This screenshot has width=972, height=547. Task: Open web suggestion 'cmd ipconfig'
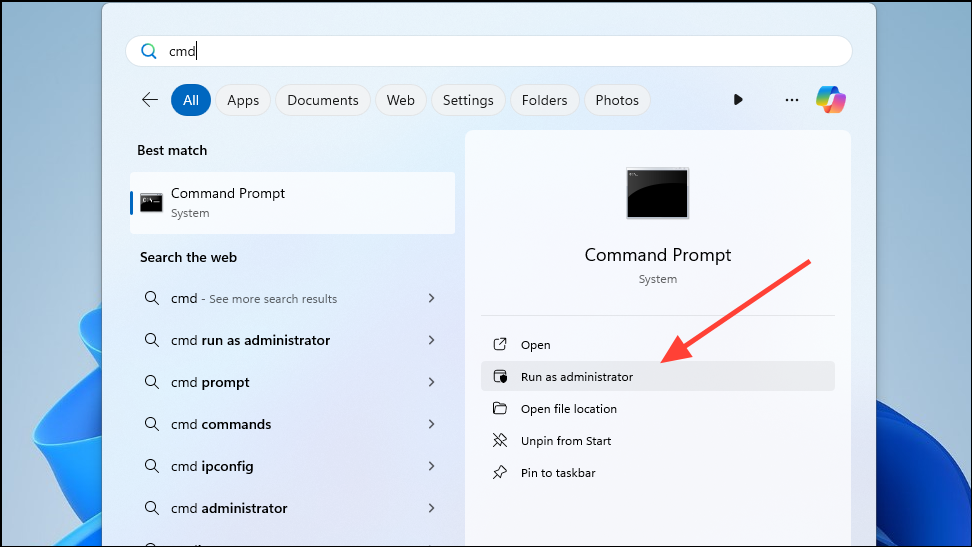293,466
